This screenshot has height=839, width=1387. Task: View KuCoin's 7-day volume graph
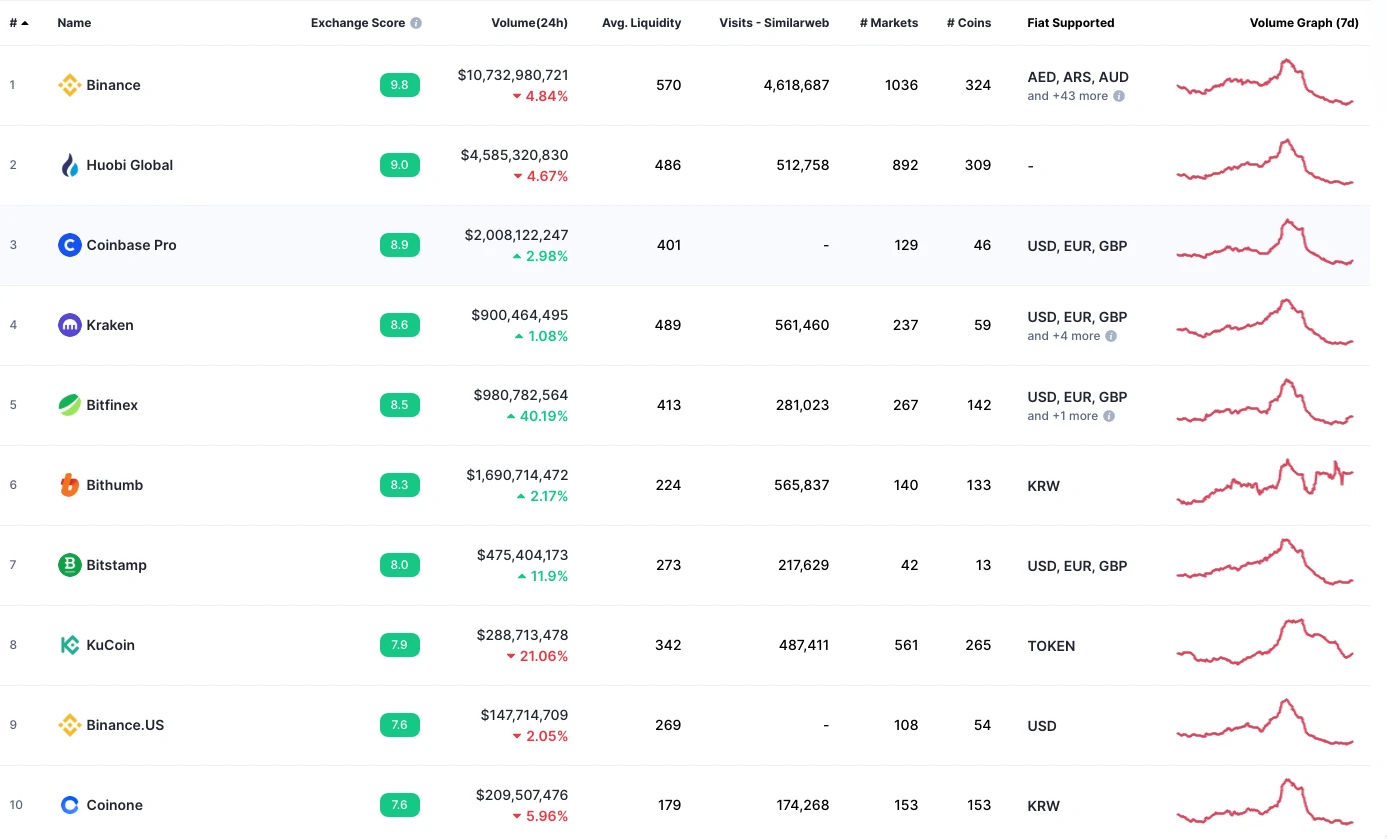1265,642
